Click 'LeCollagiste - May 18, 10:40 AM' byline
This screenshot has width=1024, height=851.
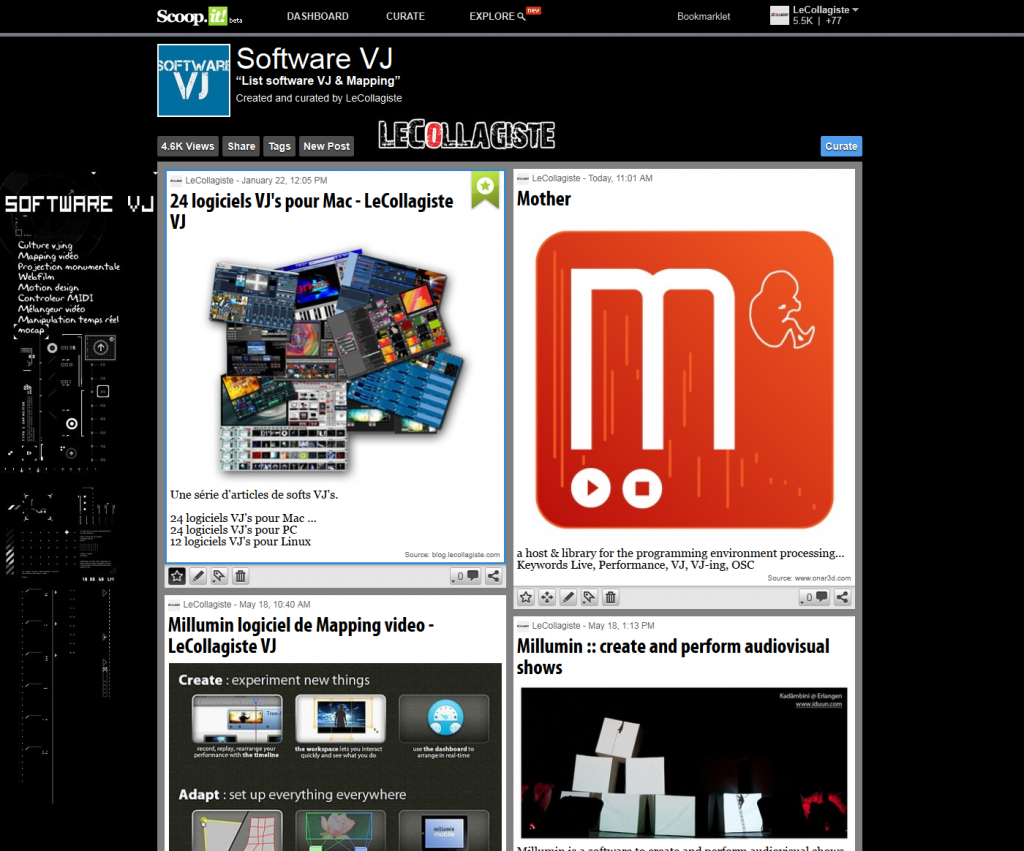click(x=246, y=605)
